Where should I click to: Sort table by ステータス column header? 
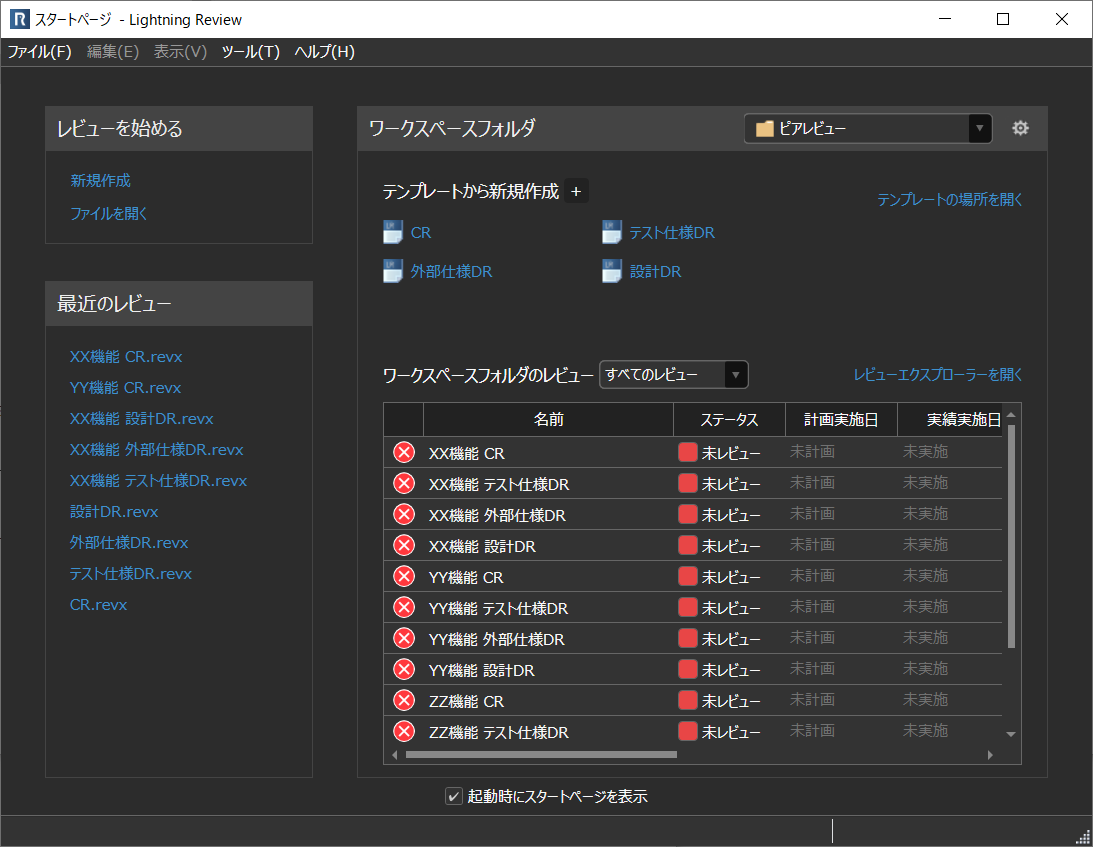[x=730, y=420]
